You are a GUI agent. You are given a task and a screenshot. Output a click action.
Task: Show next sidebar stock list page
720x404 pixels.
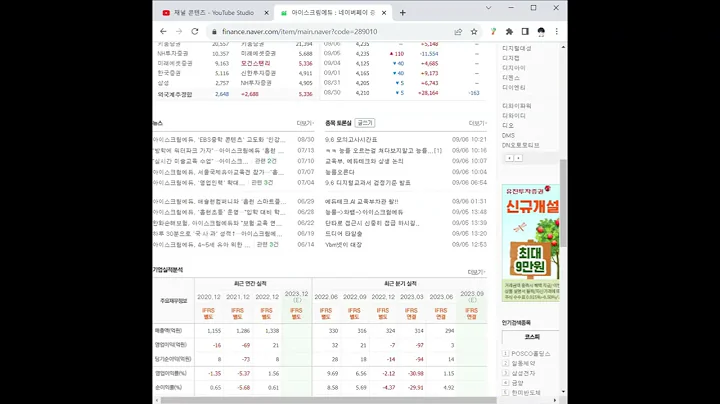(x=518, y=158)
